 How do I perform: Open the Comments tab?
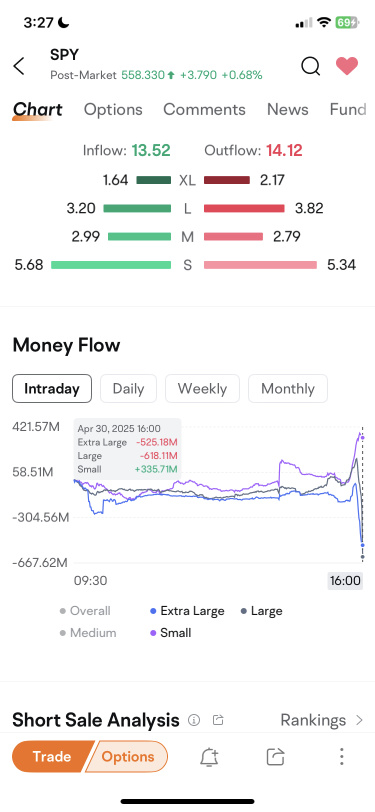[x=204, y=109]
